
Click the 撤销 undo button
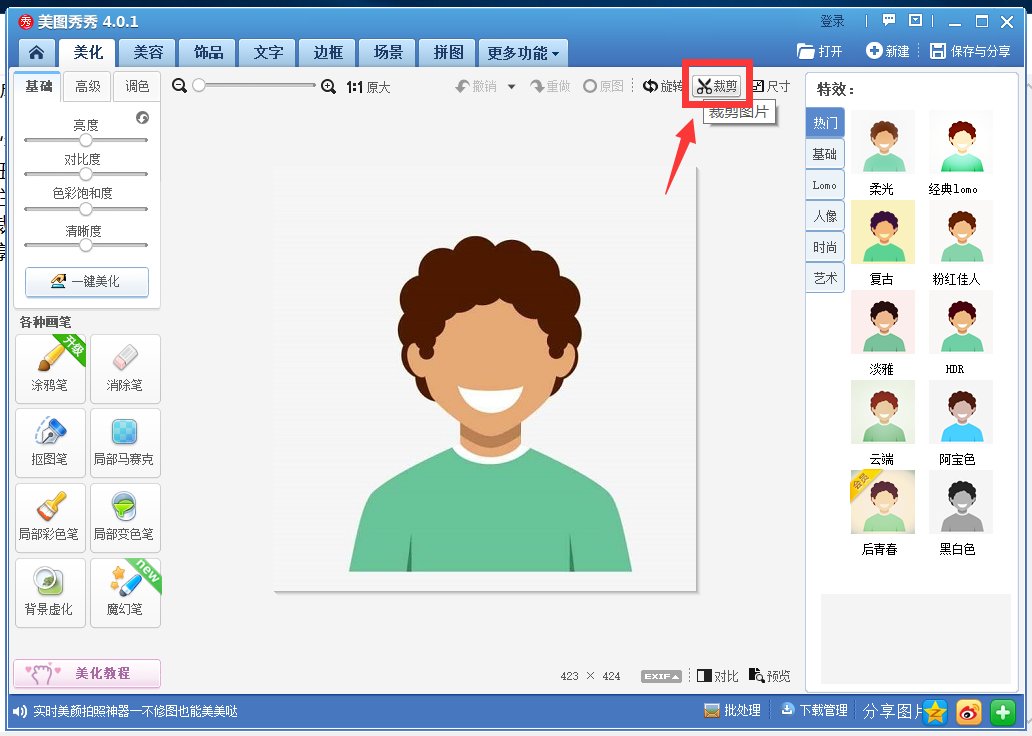[x=477, y=86]
